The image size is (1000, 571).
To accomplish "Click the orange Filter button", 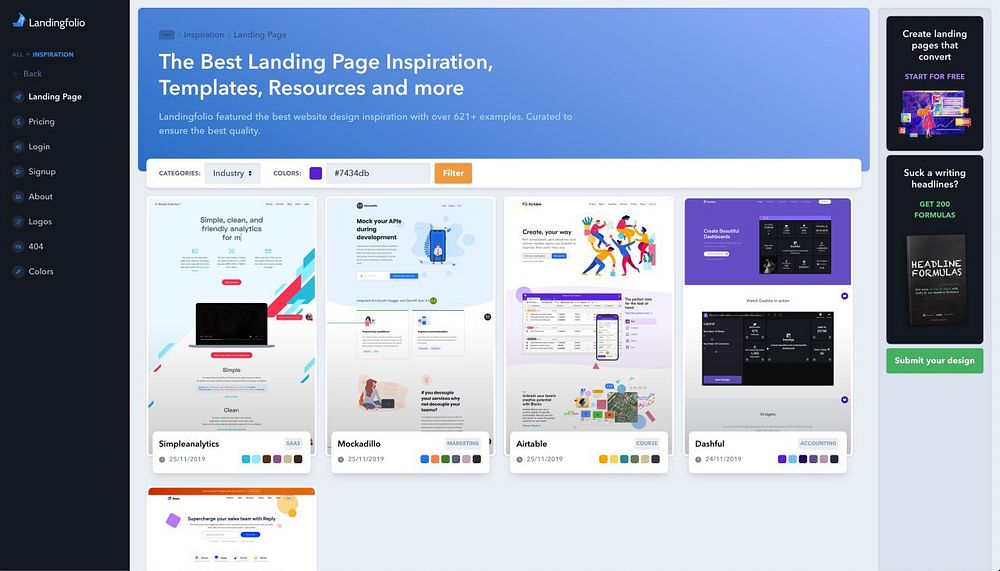I will 453,173.
